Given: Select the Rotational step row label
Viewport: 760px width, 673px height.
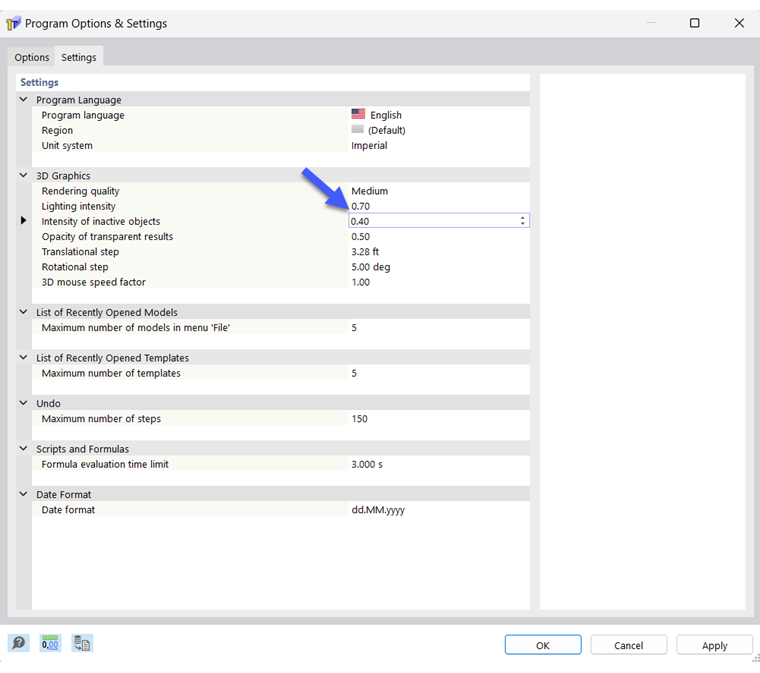Looking at the screenshot, I should (x=75, y=267).
